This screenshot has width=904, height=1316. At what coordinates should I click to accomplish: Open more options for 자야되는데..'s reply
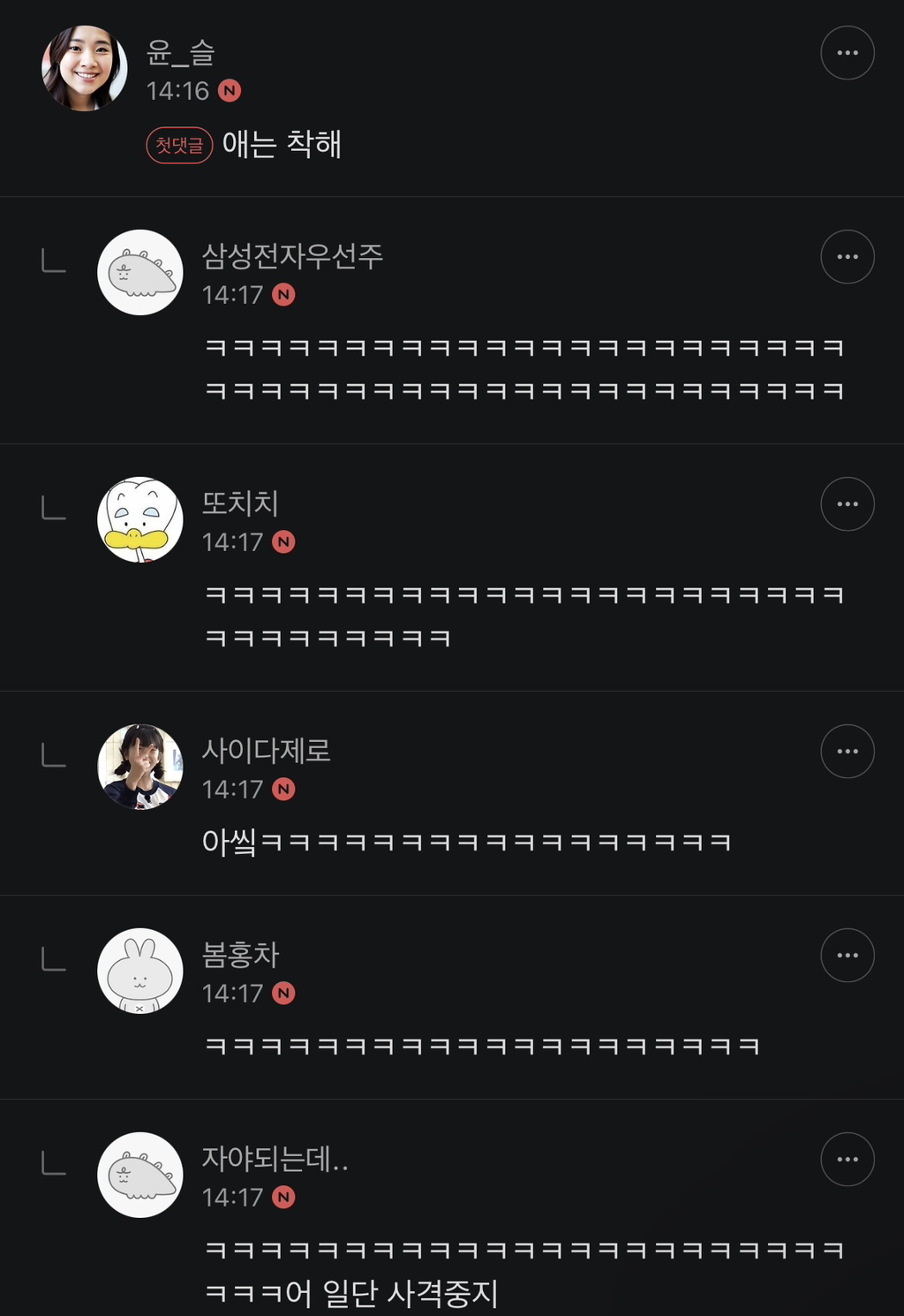tap(847, 1160)
